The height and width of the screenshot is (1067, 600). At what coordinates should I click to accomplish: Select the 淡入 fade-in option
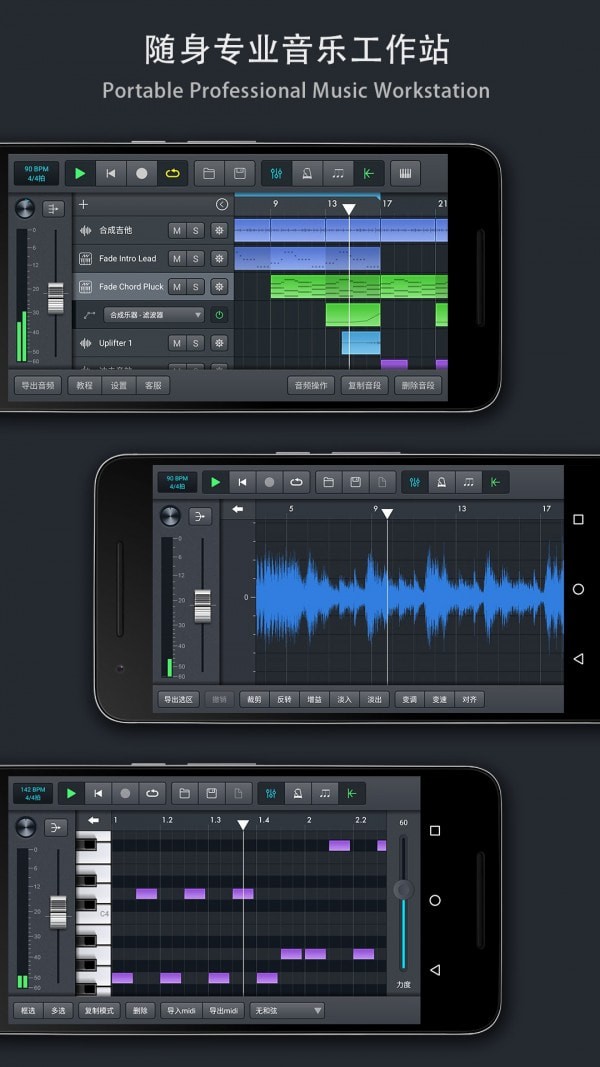[344, 699]
